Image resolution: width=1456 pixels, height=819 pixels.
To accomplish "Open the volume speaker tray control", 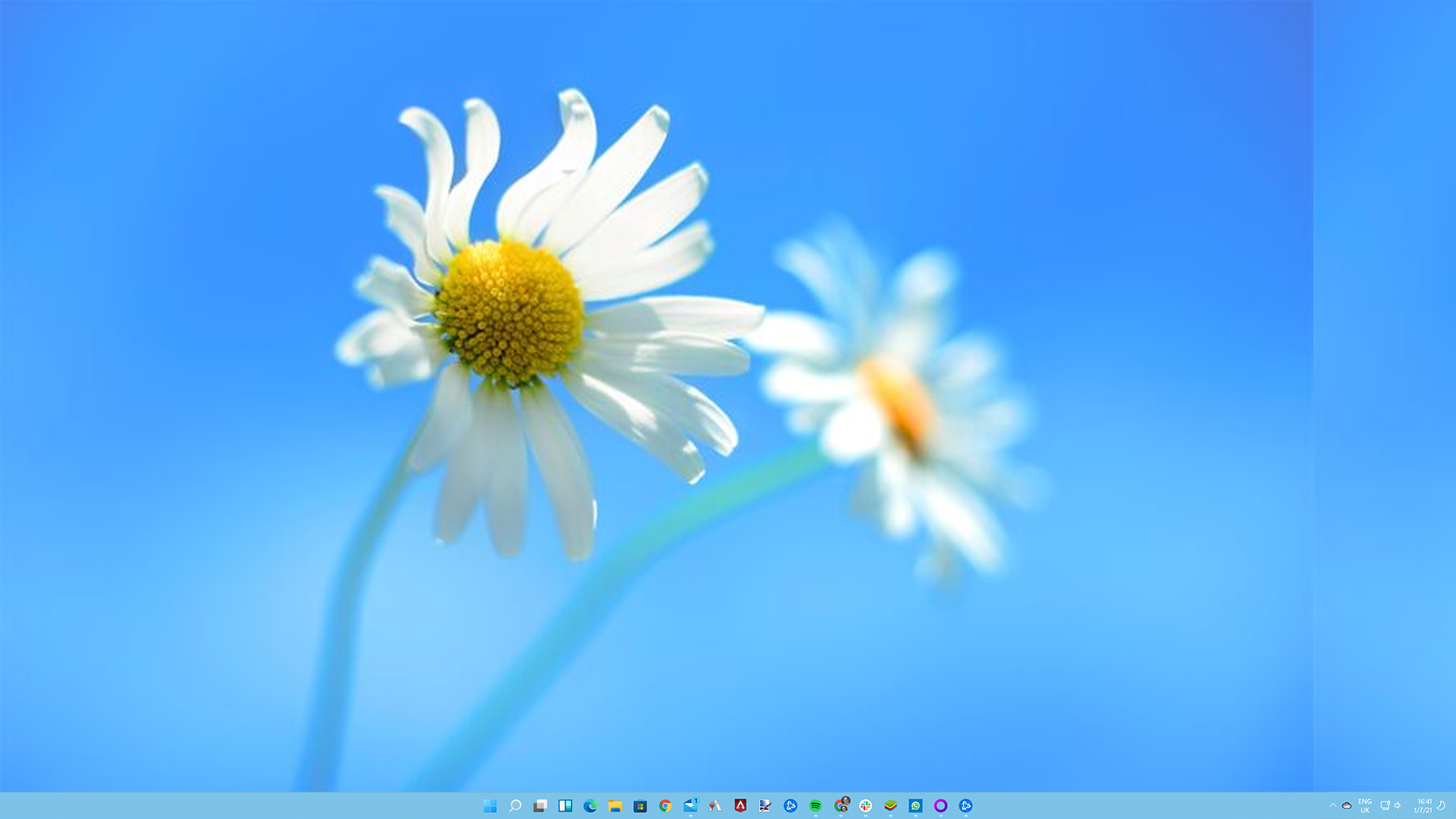I will (x=1398, y=806).
